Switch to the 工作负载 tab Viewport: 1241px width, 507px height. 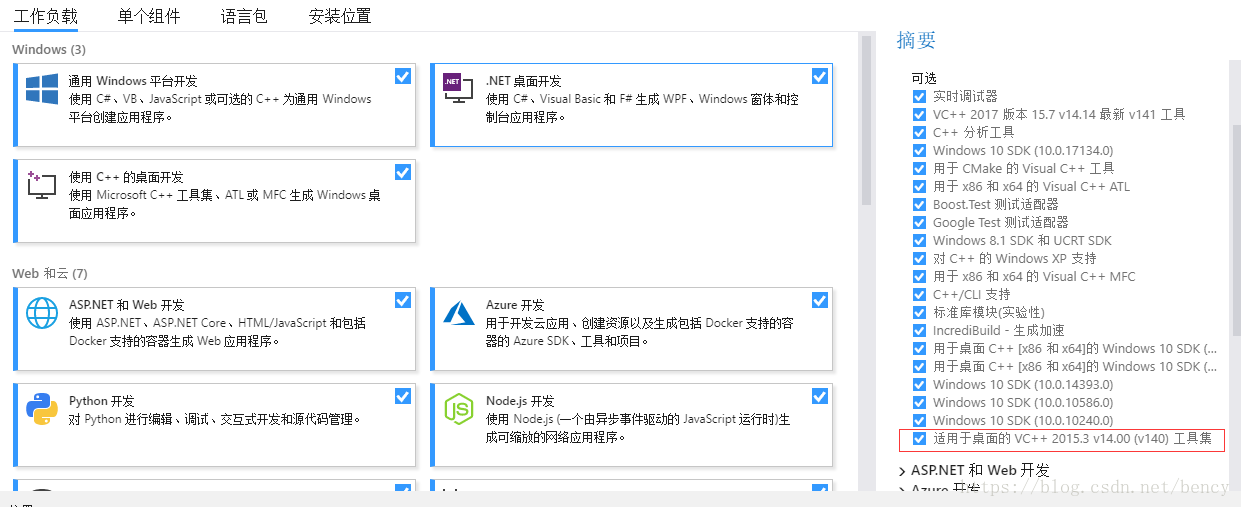(45, 16)
